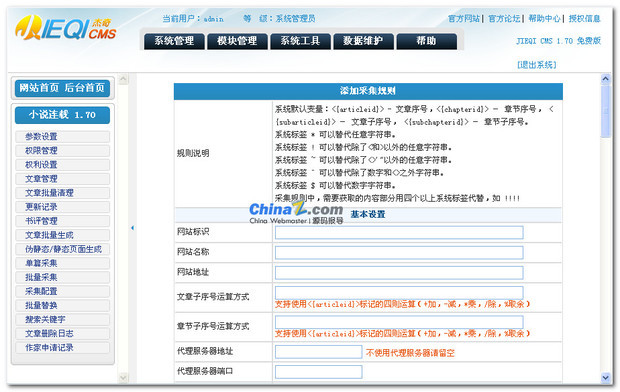Click the main content scrollbar thumb
620x392 pixels.
click(606, 112)
